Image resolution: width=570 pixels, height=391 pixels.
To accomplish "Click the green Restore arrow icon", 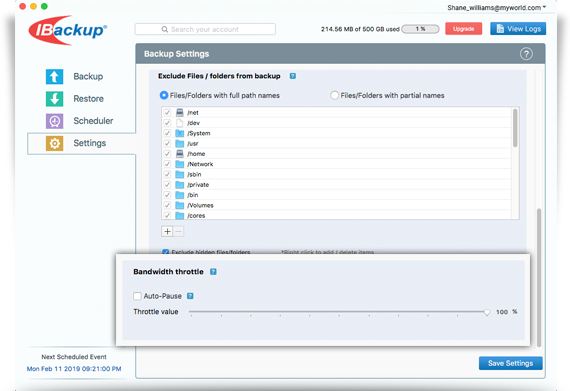I will coord(55,99).
